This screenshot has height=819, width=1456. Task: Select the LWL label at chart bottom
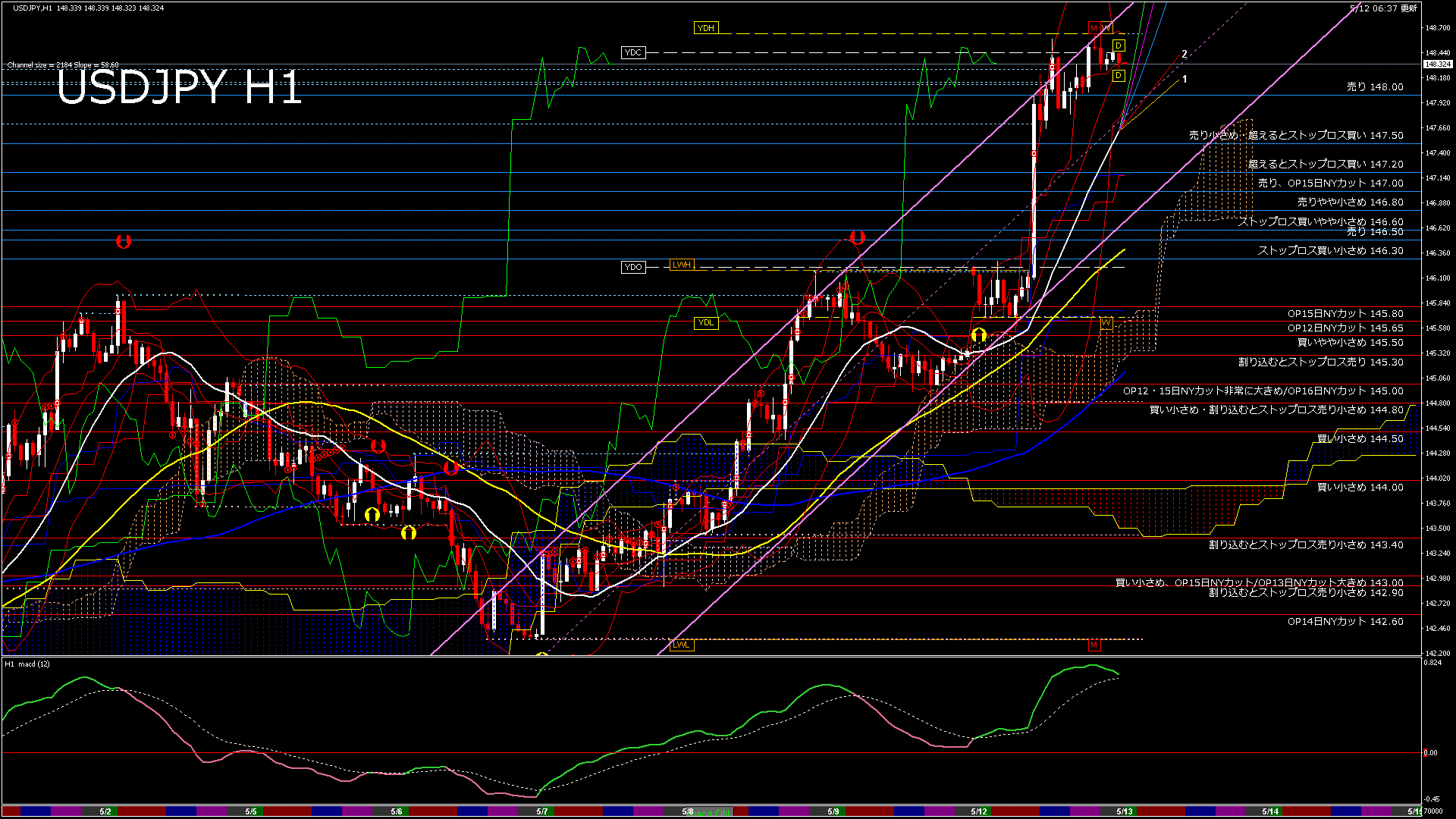(681, 645)
